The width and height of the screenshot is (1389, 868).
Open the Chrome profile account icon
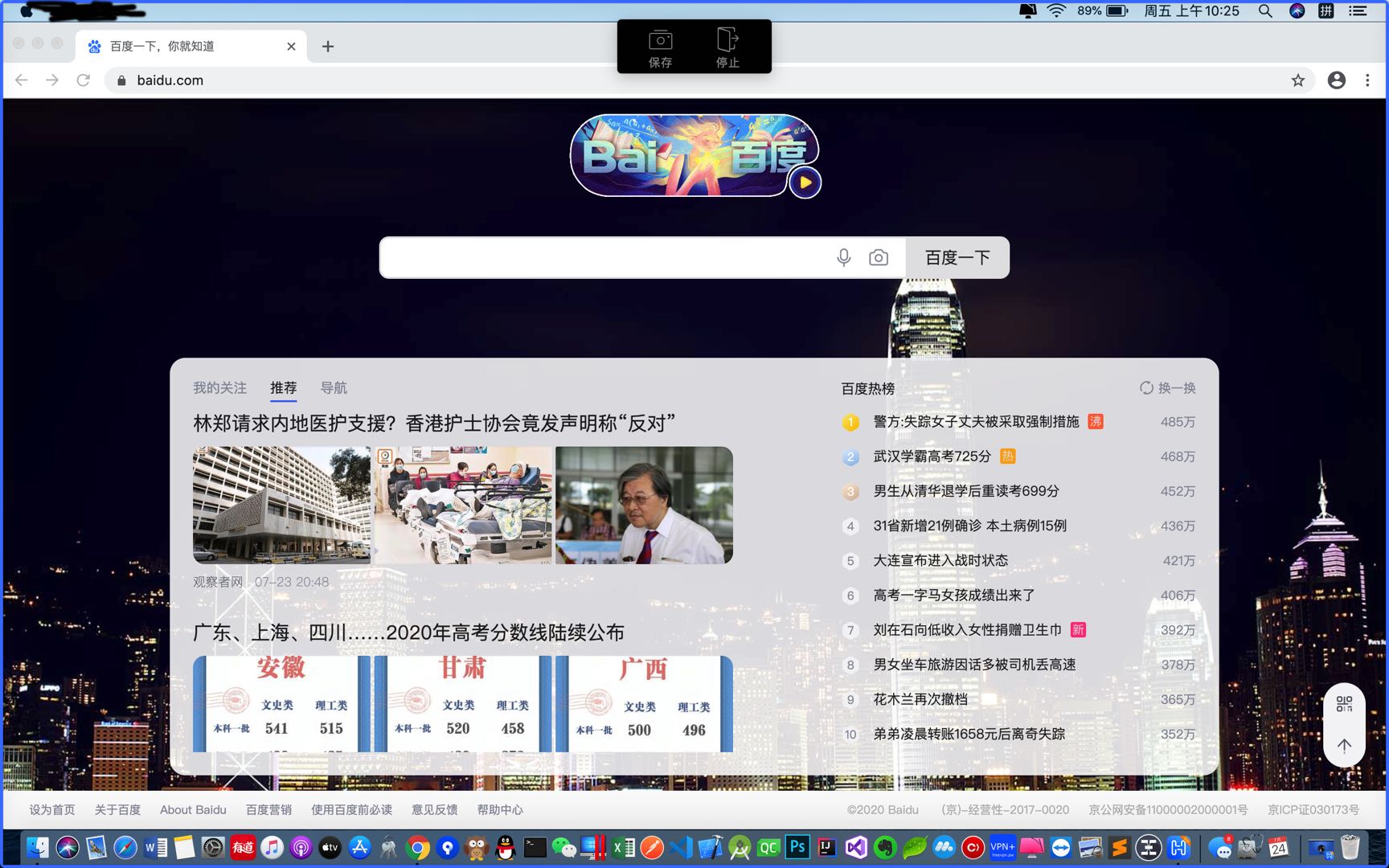tap(1336, 80)
